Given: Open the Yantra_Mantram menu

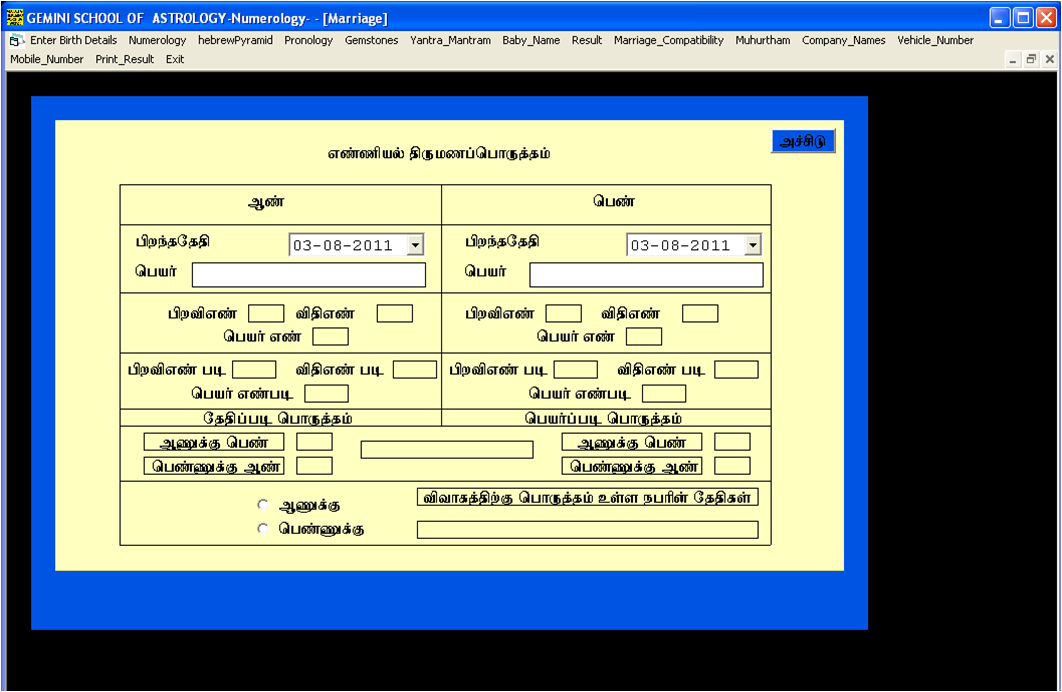Looking at the screenshot, I should pyautogui.click(x=450, y=40).
